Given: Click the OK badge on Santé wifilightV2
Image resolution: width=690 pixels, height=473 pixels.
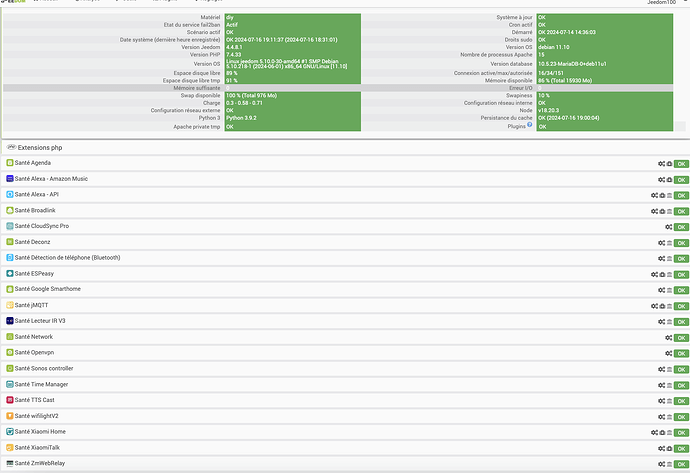Looking at the screenshot, I should (681, 417).
